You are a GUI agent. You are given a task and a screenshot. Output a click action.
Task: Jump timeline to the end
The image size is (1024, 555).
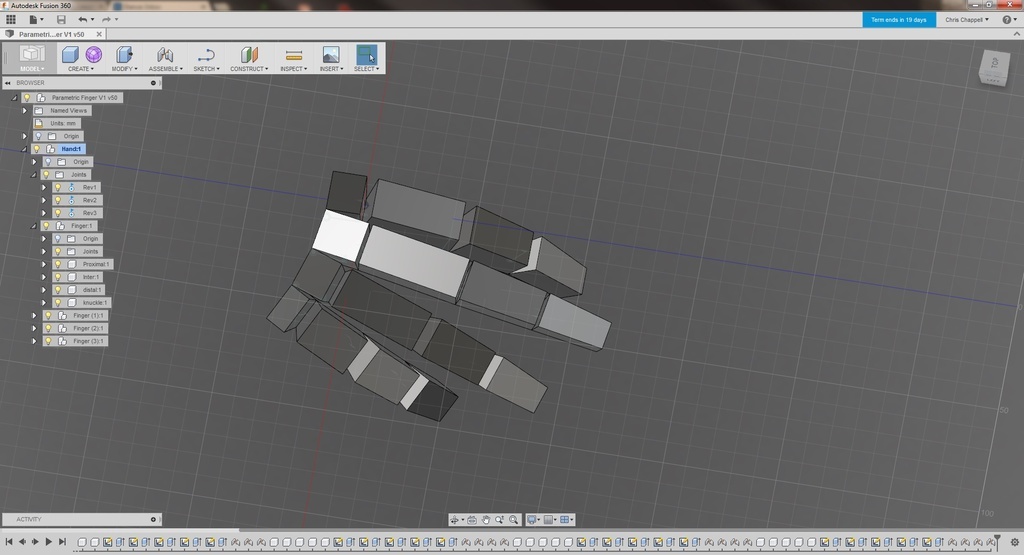[62, 541]
